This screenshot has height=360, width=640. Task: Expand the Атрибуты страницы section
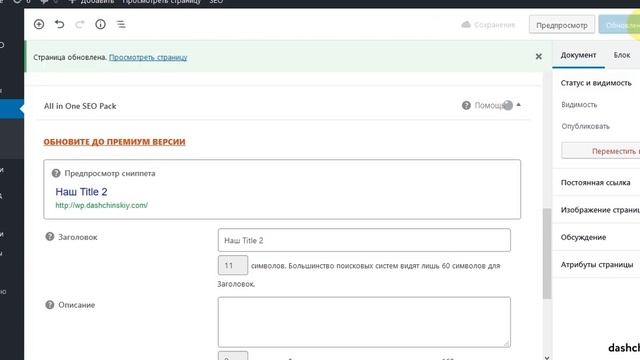[596, 264]
